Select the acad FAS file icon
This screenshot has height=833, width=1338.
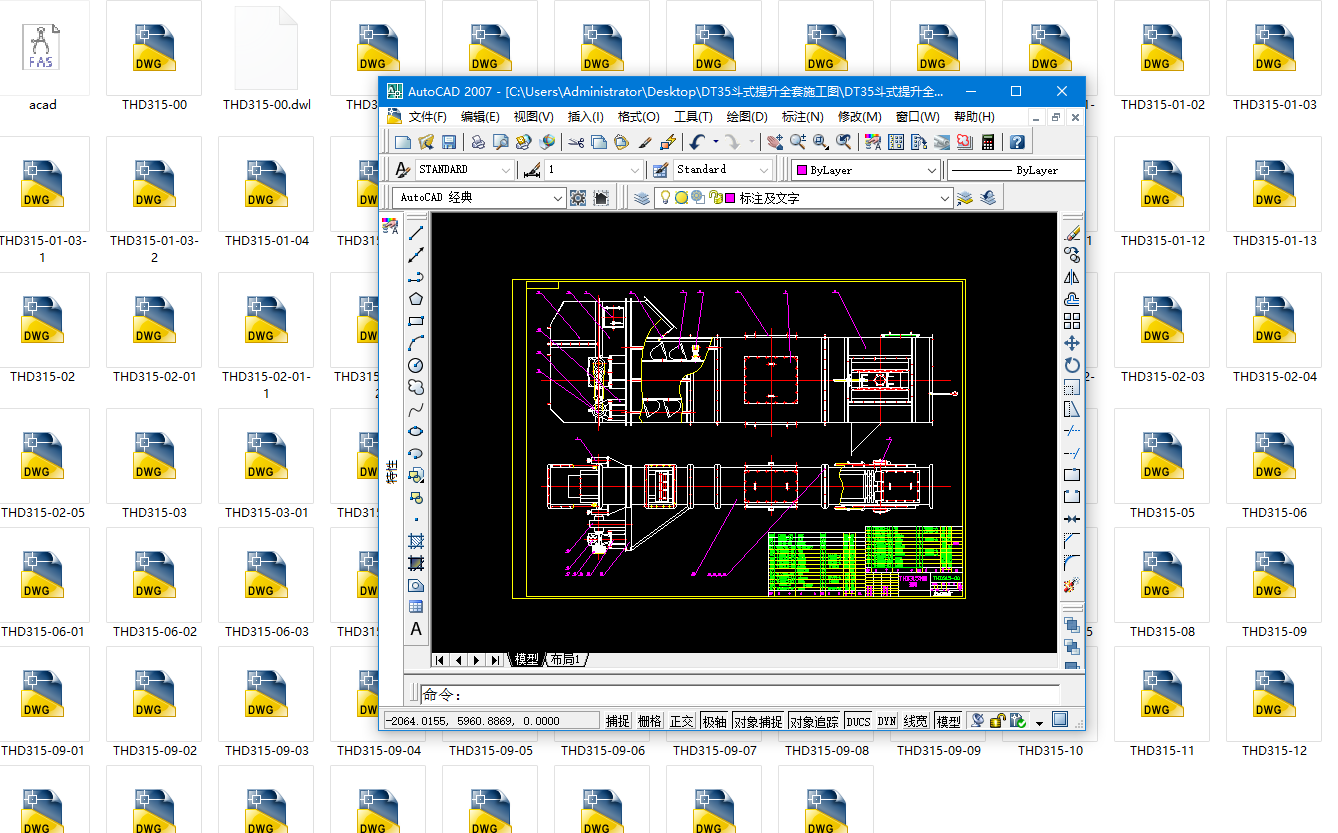pyautogui.click(x=42, y=57)
